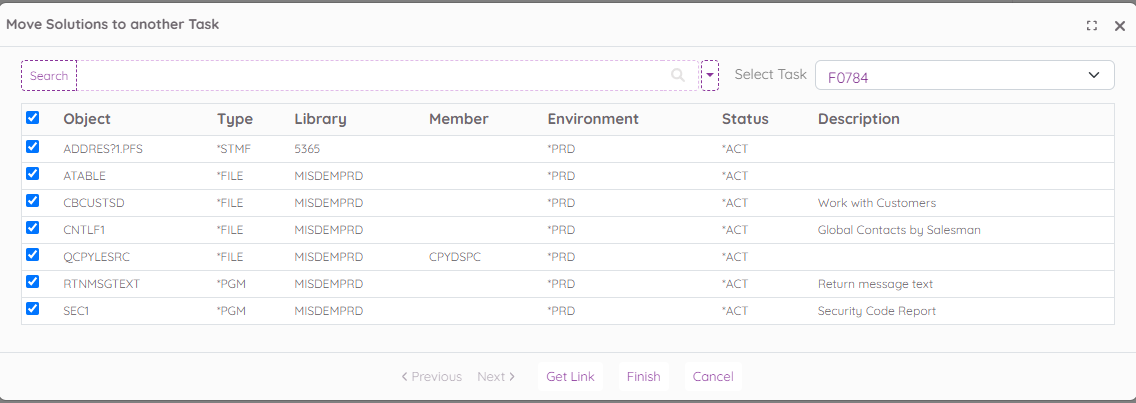Close the Move Solutions dialog
Screen dimensions: 1136x403
click(x=1119, y=26)
